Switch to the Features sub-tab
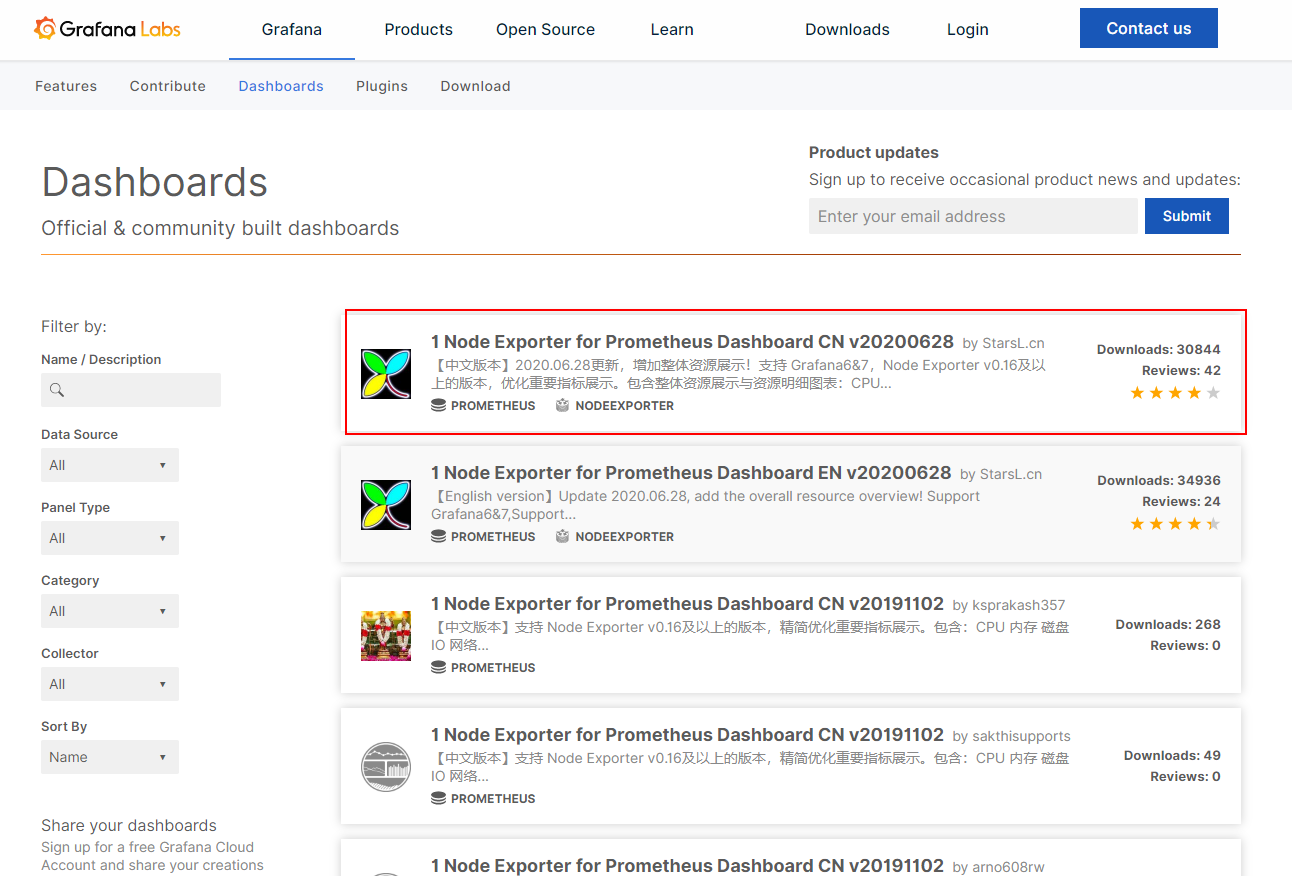The width and height of the screenshot is (1292, 876). pyautogui.click(x=66, y=86)
